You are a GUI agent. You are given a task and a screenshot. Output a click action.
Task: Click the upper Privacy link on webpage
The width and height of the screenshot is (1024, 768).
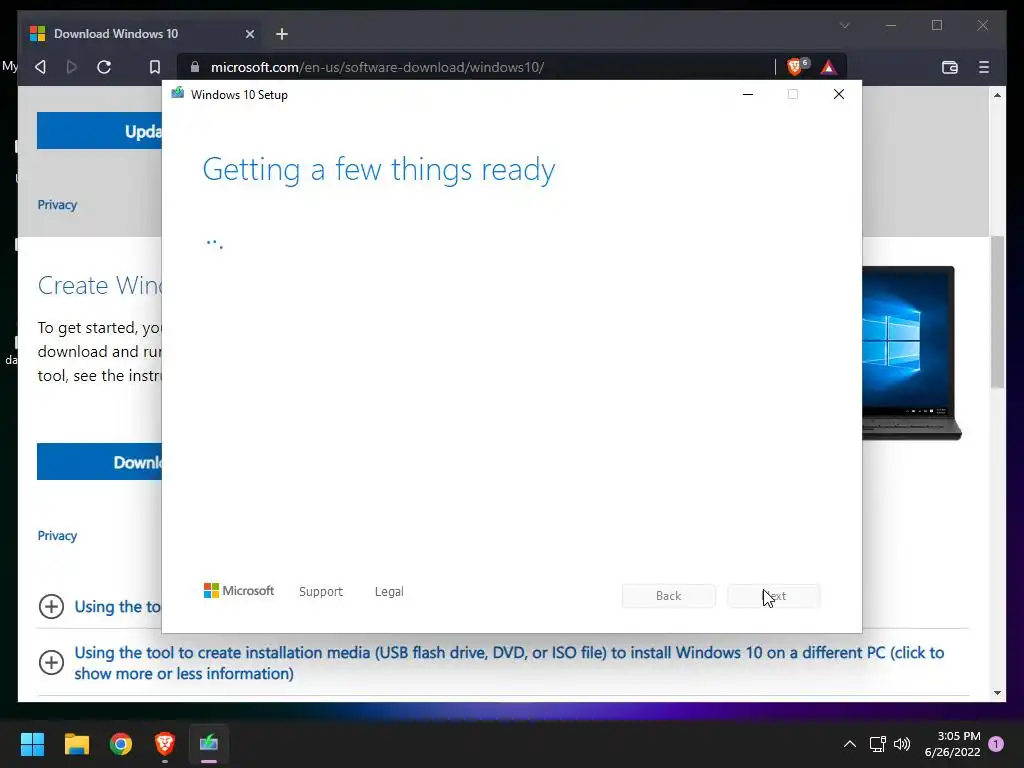click(x=57, y=205)
